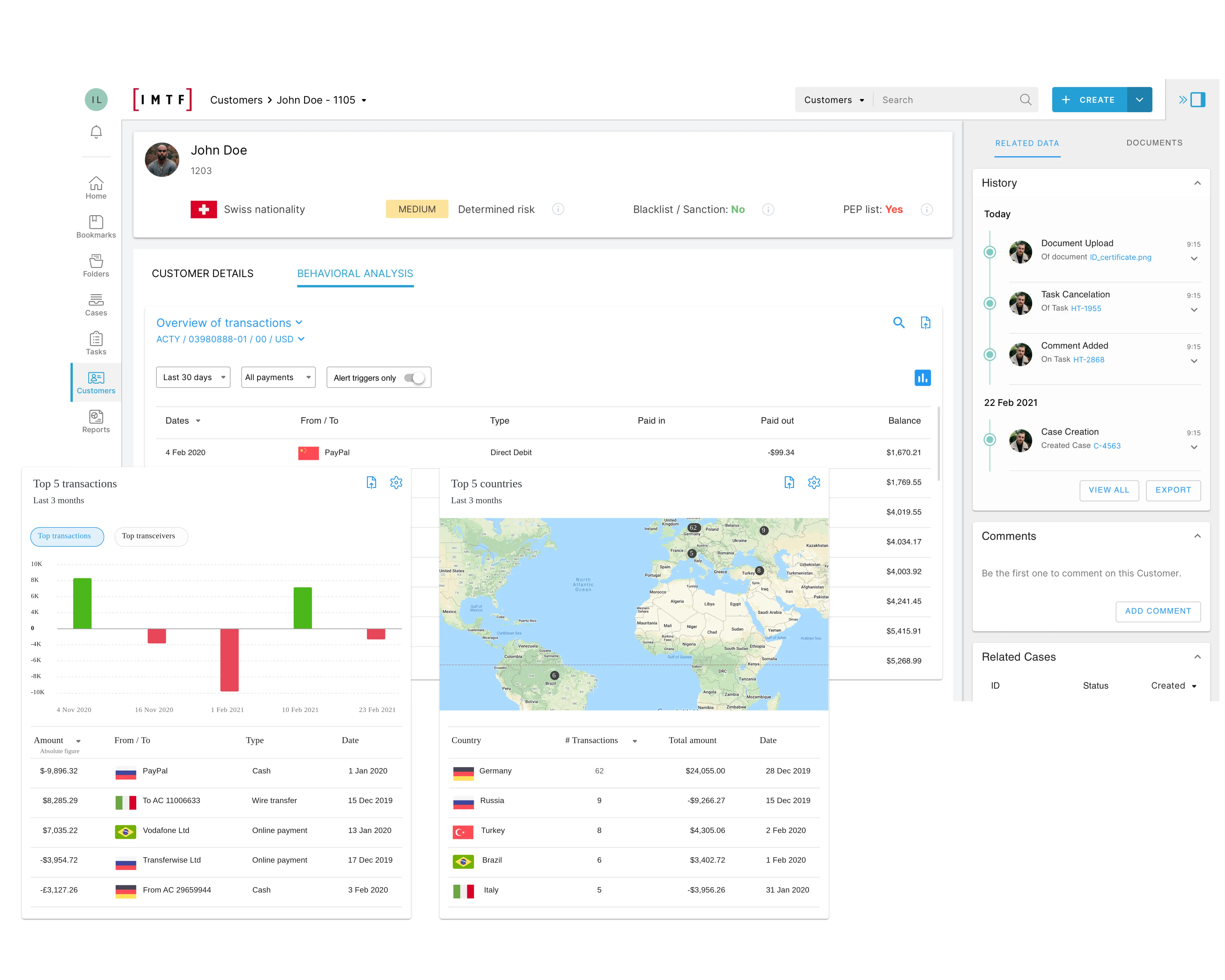Click the Add Comment button
The image size is (1225, 980).
click(1157, 611)
